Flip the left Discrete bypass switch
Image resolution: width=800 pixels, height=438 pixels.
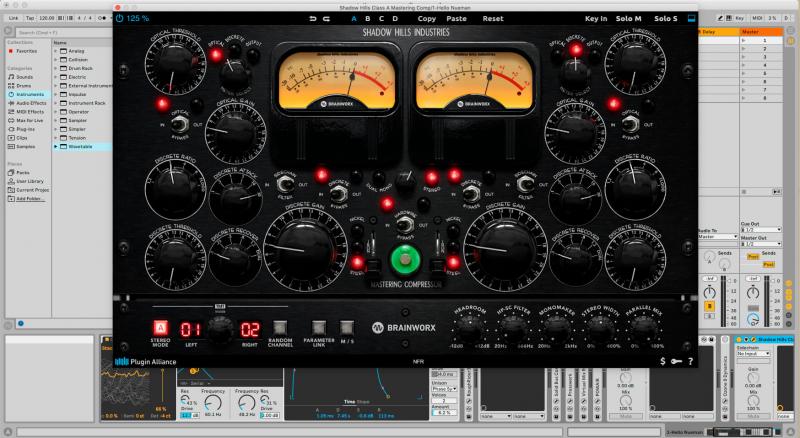(x=337, y=194)
